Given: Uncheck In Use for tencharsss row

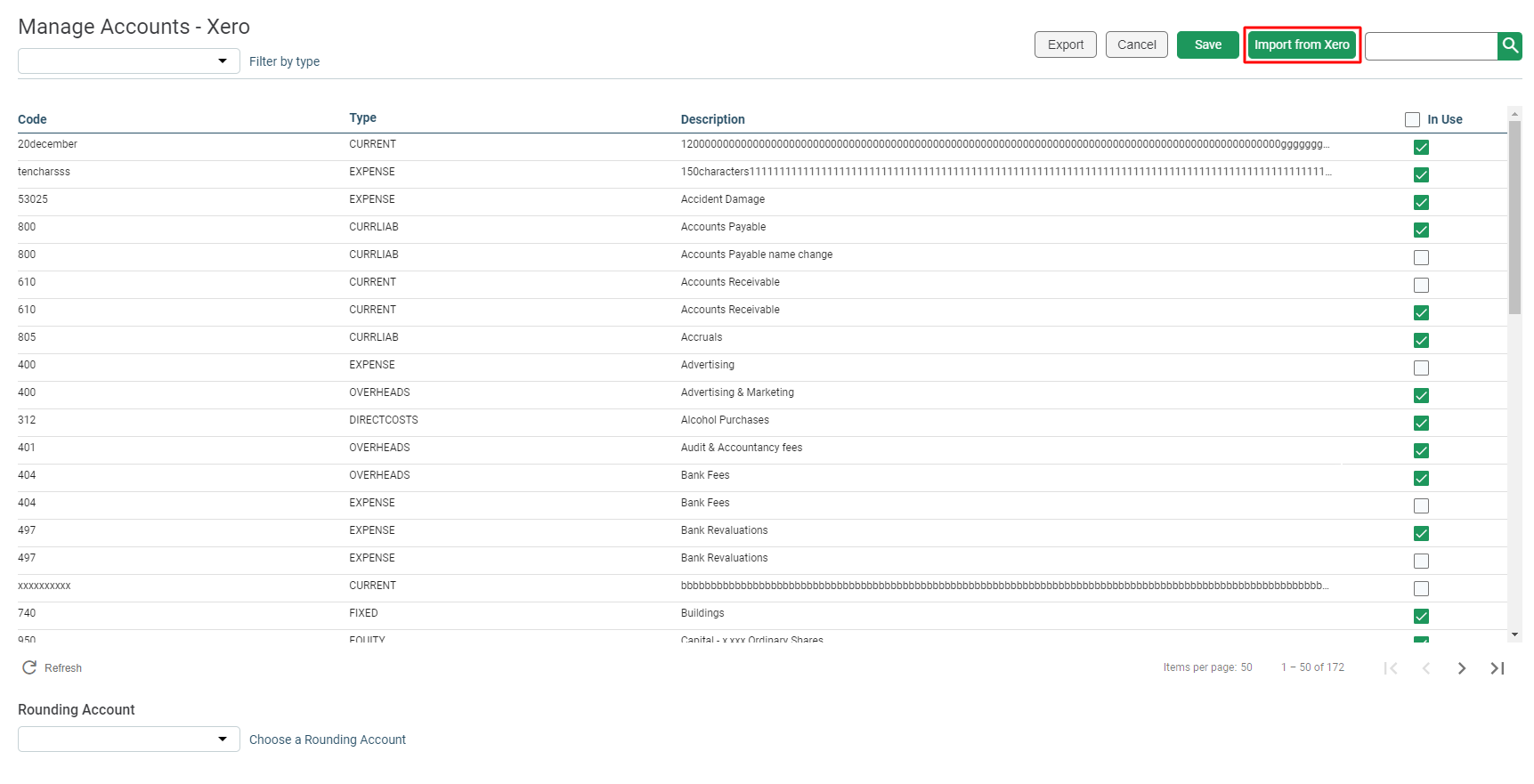Looking at the screenshot, I should coord(1421,175).
